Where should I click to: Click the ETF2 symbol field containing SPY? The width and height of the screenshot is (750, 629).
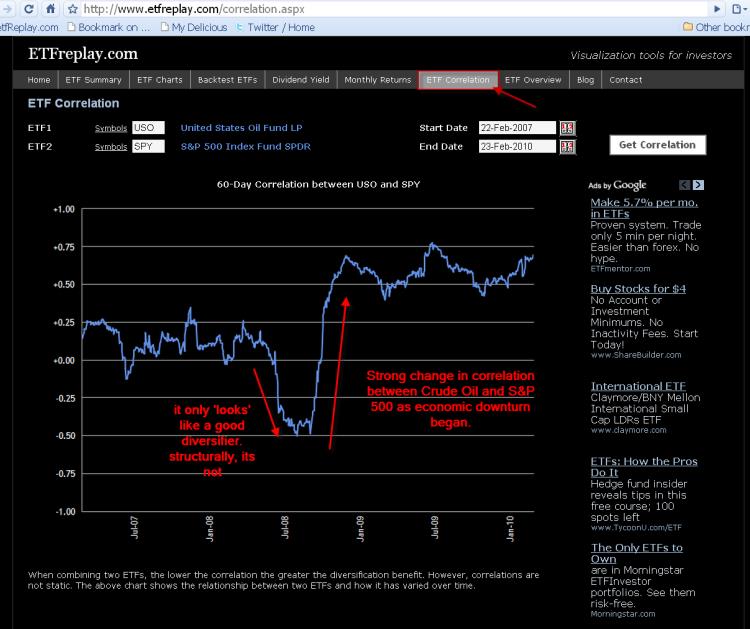(148, 146)
